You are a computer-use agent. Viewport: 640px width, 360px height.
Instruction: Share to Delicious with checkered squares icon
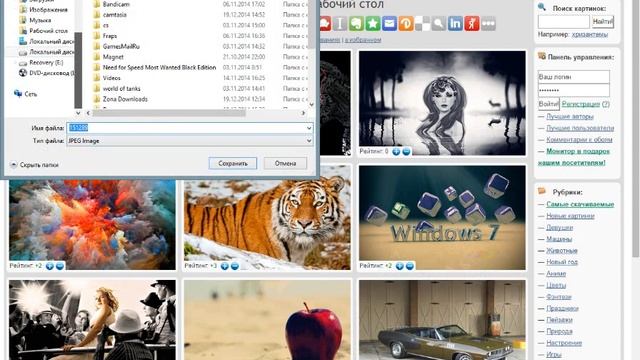(422, 24)
